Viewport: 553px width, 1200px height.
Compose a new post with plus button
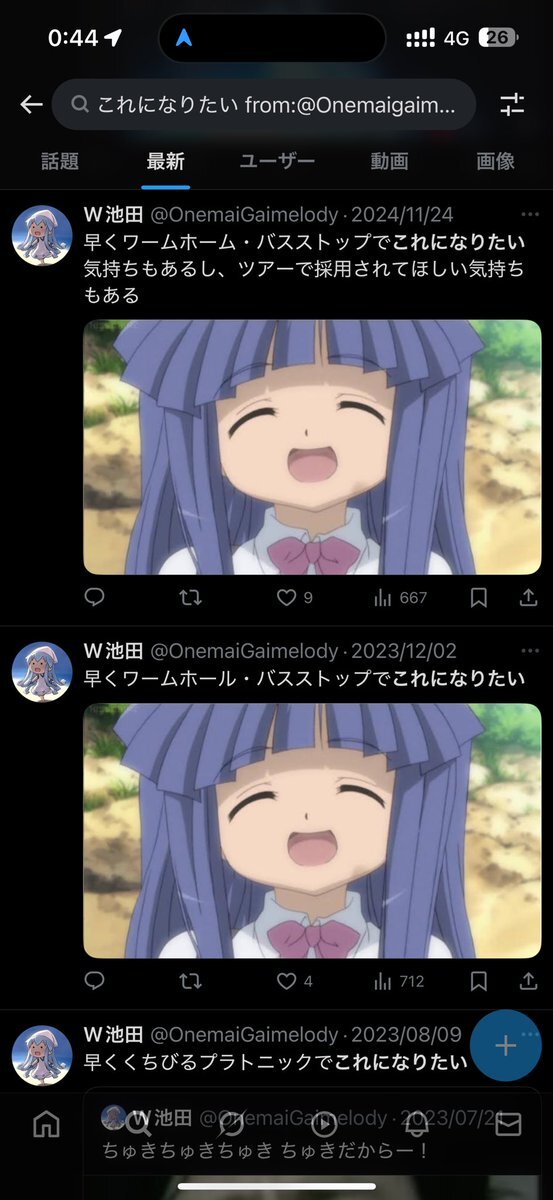[505, 1046]
